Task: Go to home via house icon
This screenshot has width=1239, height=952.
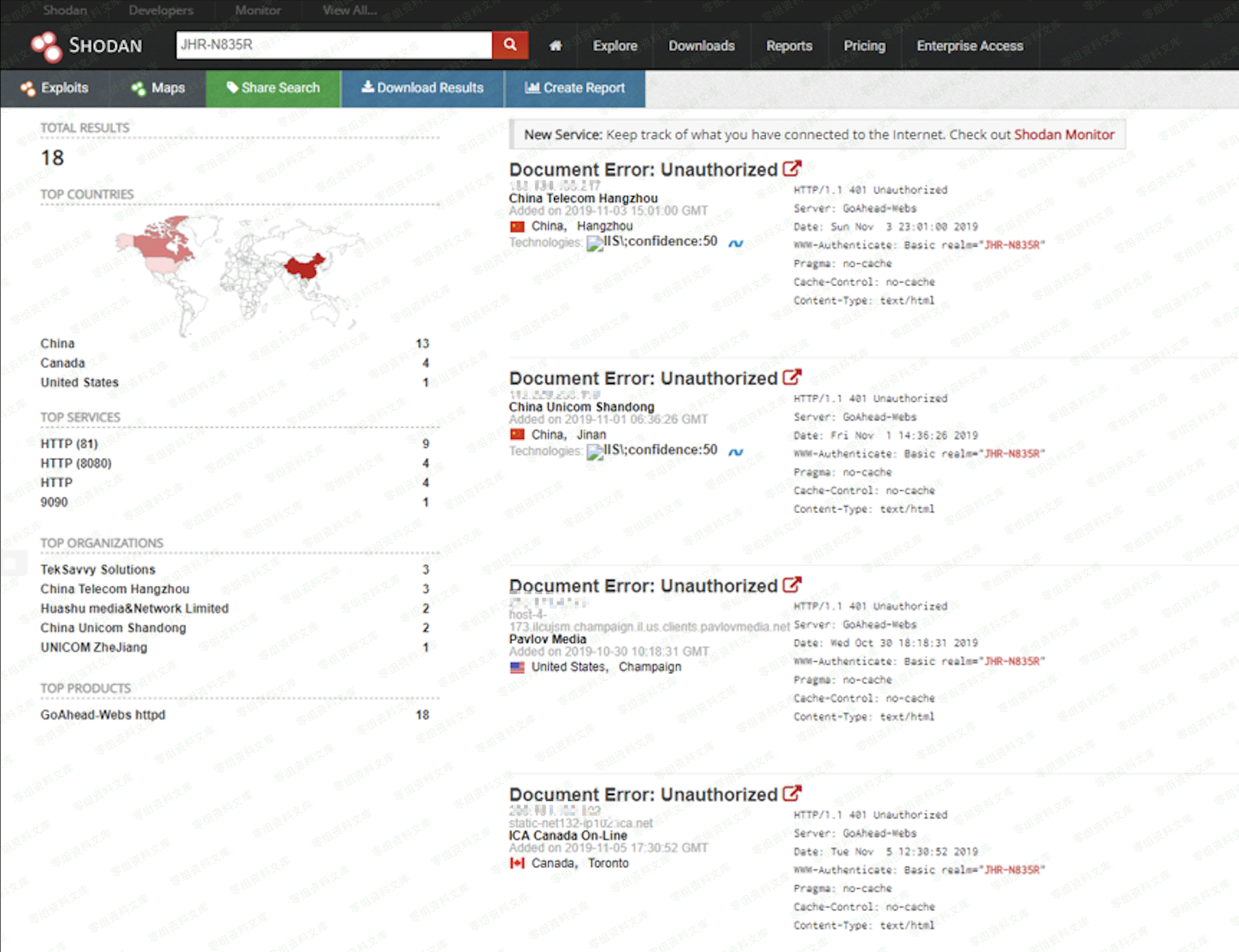Action: [556, 46]
